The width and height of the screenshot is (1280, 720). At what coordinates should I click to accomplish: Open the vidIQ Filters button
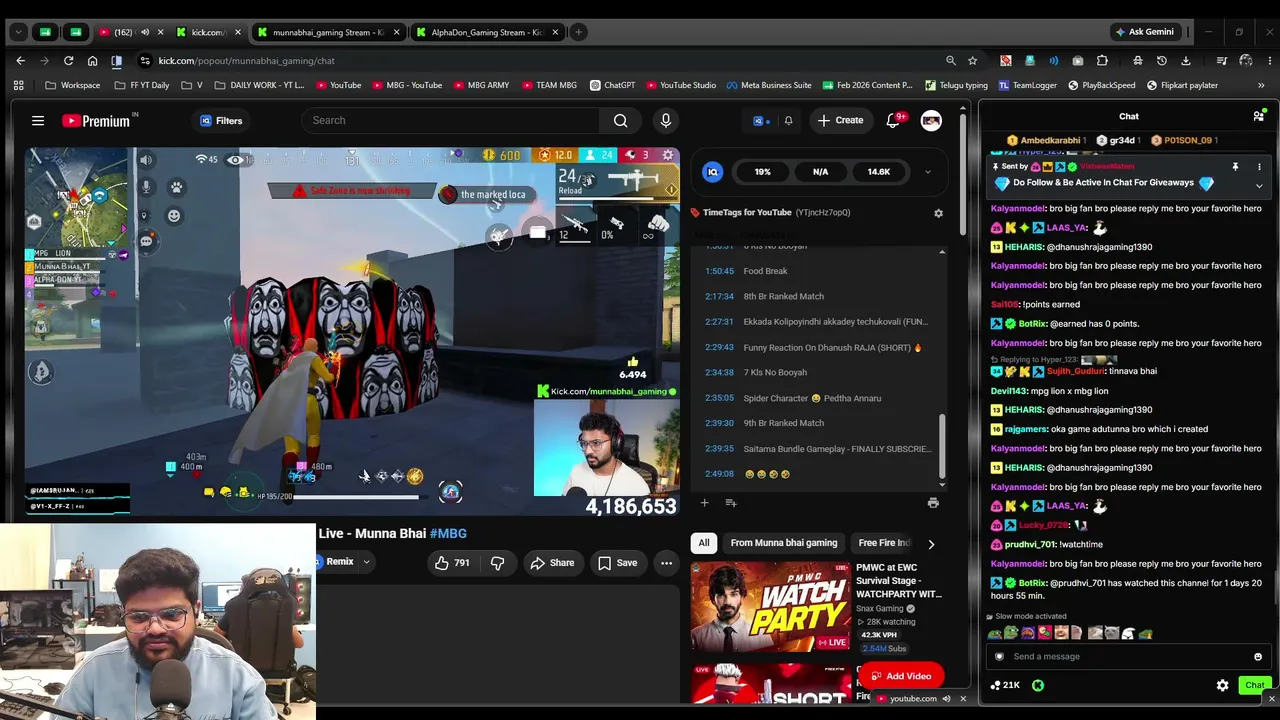(221, 121)
